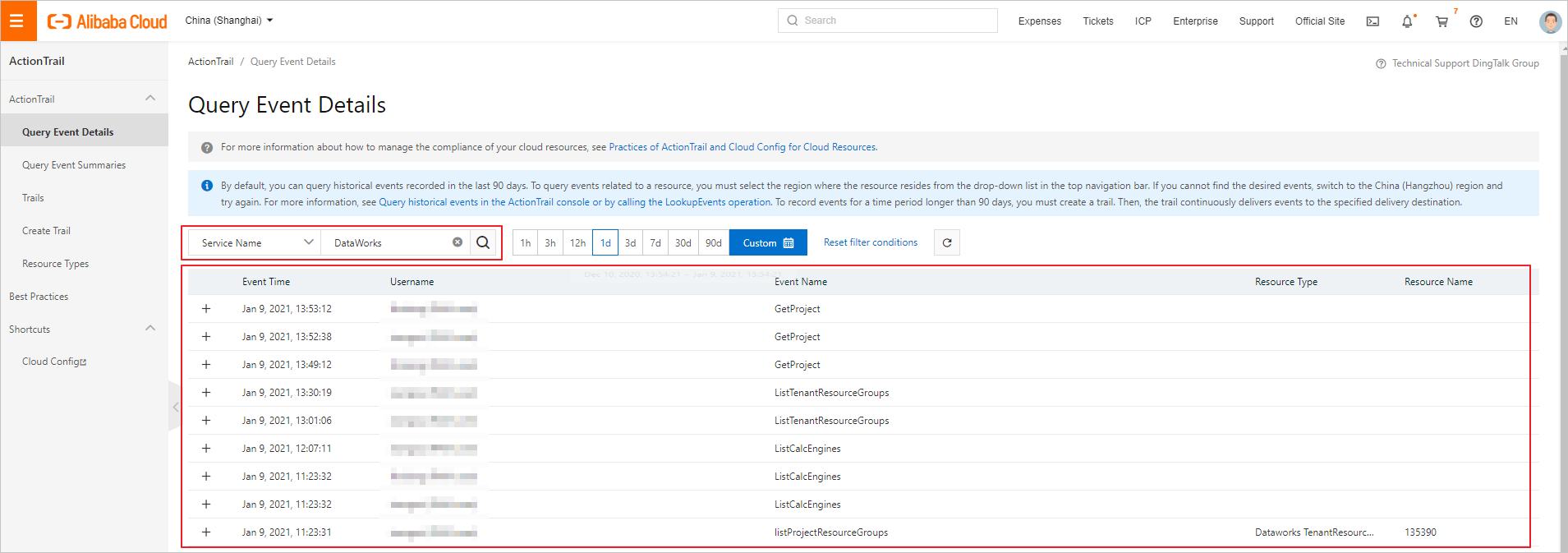Viewport: 1568px width, 553px height.
Task: Open the Tickets top menu
Action: pos(1098,21)
